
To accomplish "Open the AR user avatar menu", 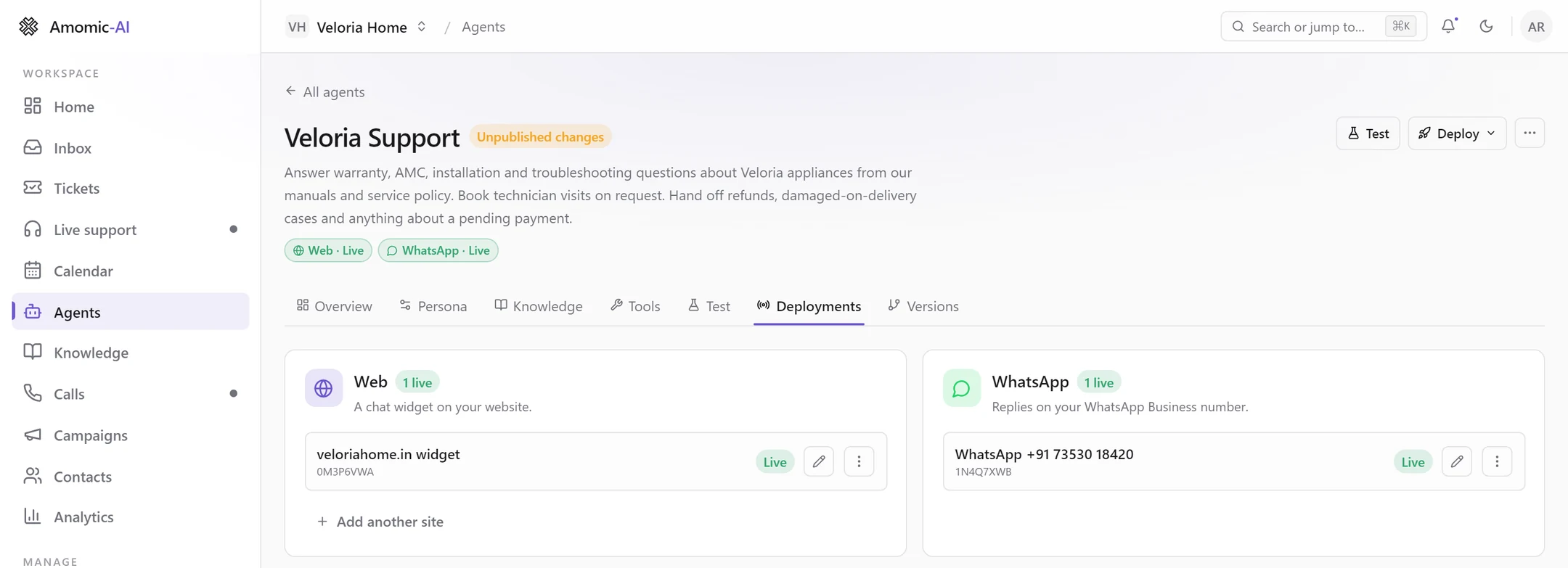I will click(1536, 27).
